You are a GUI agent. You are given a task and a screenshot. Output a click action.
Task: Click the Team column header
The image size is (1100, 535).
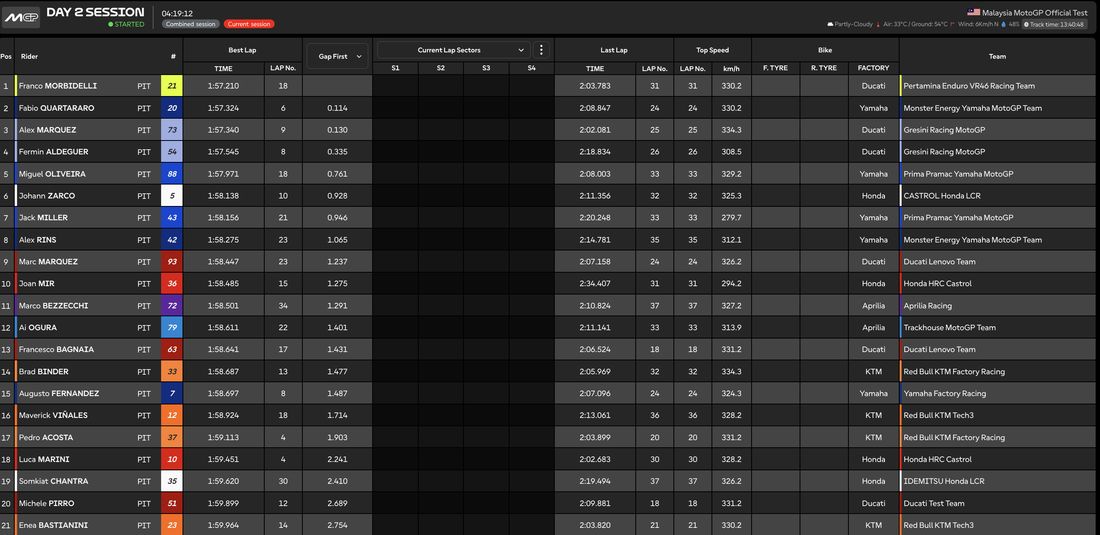998,56
